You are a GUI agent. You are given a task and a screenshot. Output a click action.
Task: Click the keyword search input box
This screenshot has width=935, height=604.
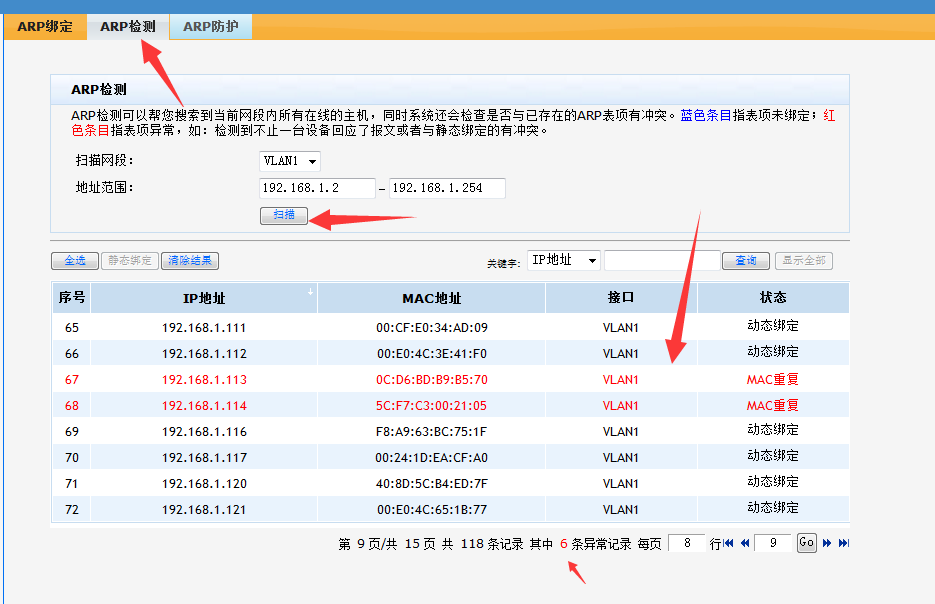661,261
